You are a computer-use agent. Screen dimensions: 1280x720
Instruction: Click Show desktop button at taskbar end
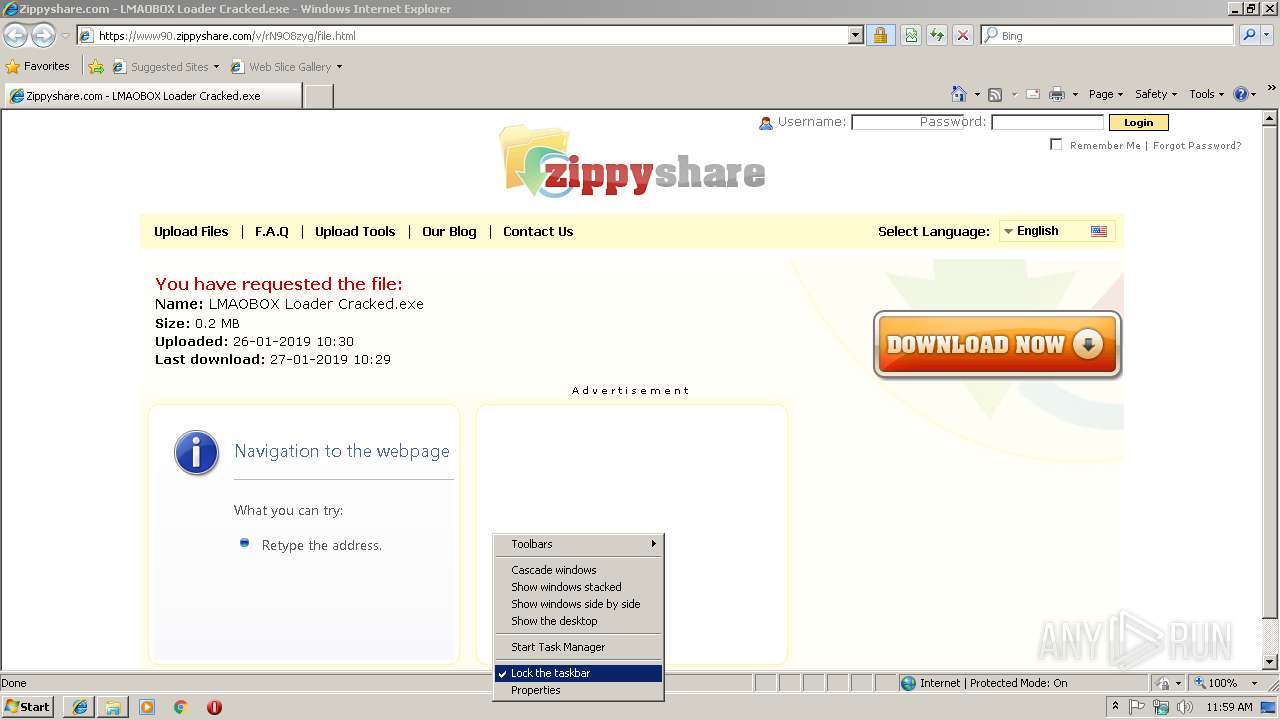click(1268, 707)
